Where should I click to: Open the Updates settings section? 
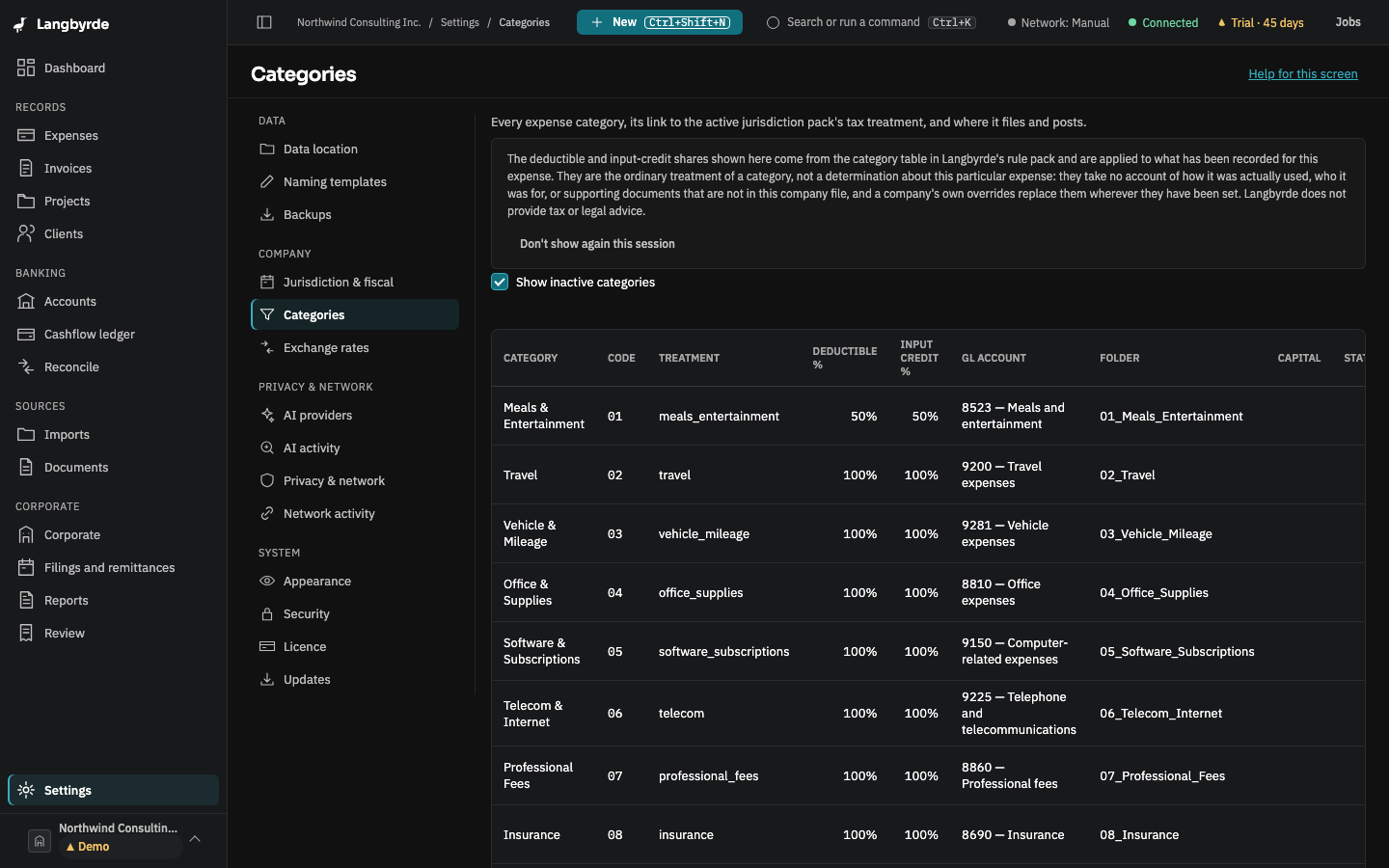pyautogui.click(x=355, y=679)
